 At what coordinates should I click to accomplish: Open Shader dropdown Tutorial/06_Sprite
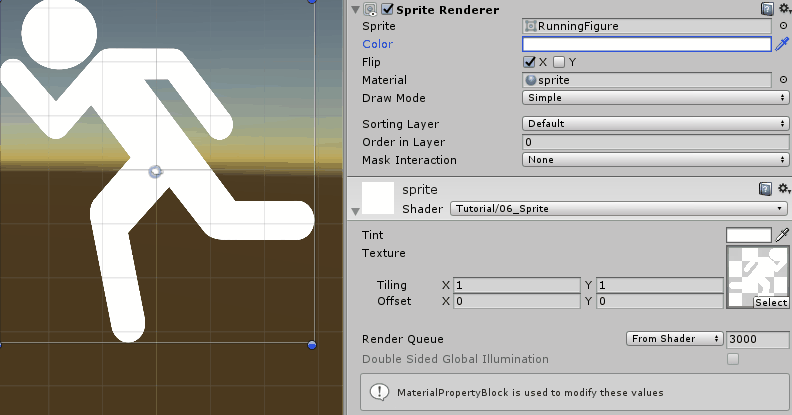619,209
